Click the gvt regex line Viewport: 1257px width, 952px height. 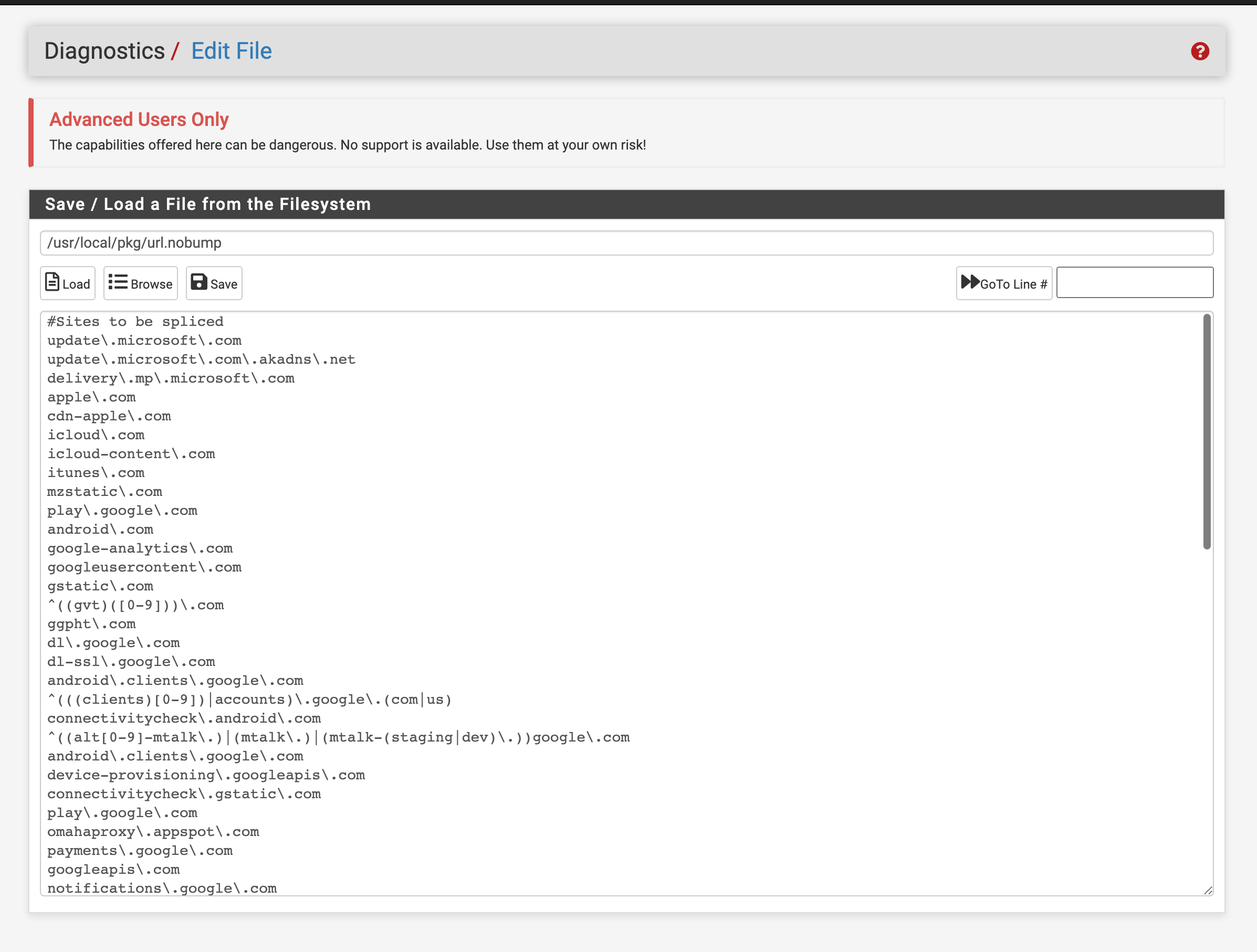[135, 605]
